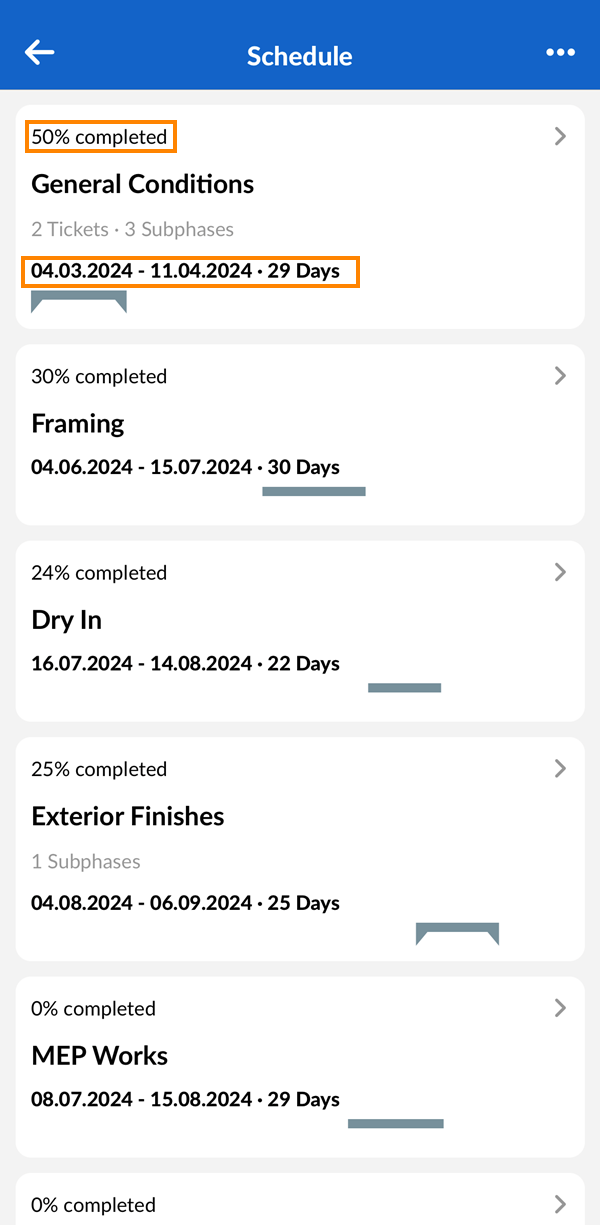The width and height of the screenshot is (600, 1225).
Task: Tap the MEP Works chevron arrow
Action: [x=560, y=1008]
